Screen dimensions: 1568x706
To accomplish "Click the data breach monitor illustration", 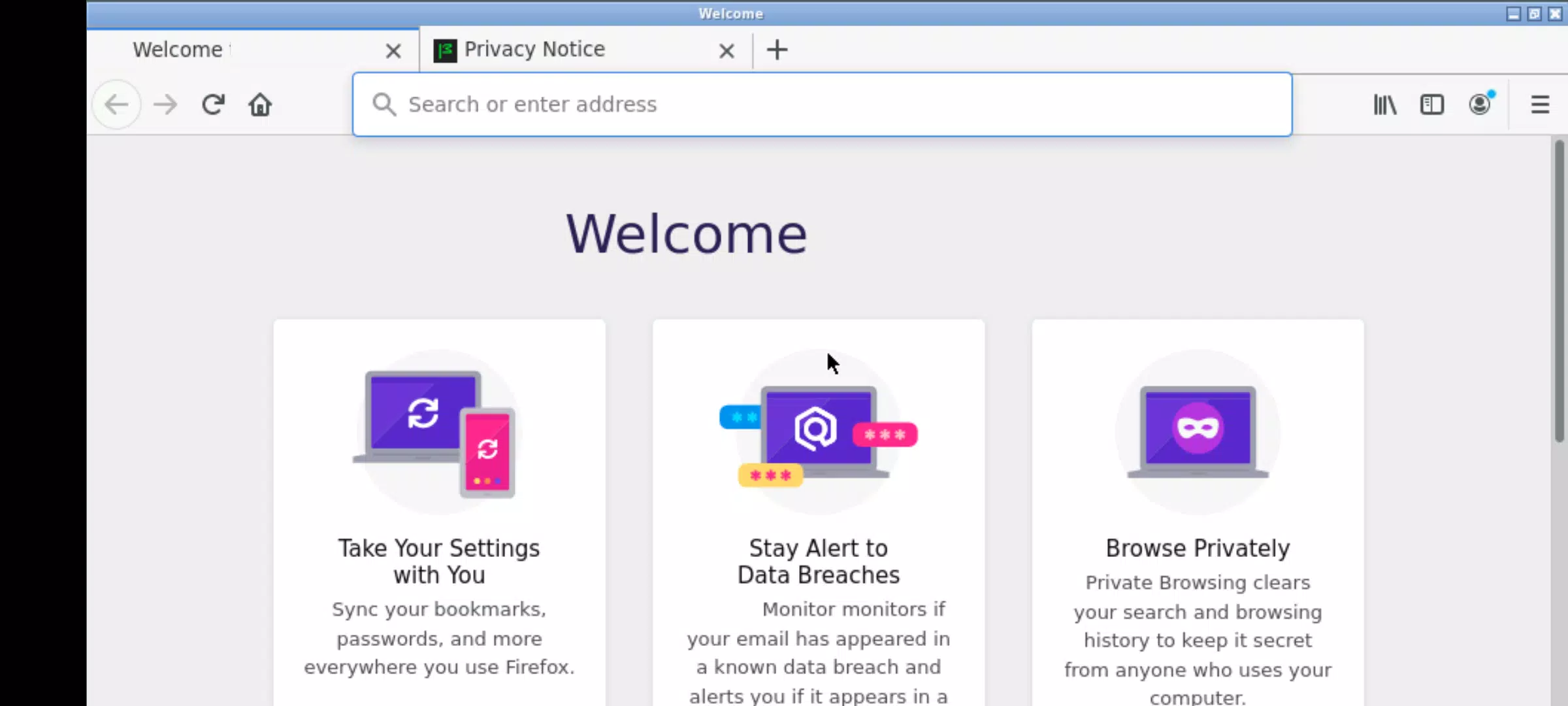I will coord(819,433).
